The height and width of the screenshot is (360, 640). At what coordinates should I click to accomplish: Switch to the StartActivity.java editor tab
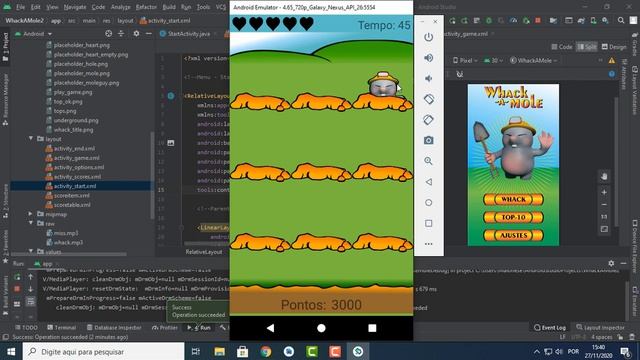[x=189, y=34]
